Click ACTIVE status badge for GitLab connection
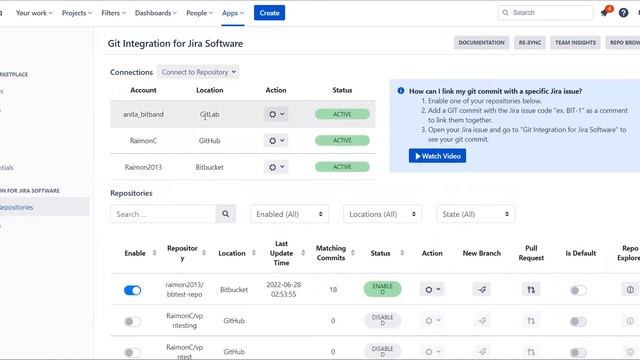This screenshot has width=640, height=360. (342, 114)
